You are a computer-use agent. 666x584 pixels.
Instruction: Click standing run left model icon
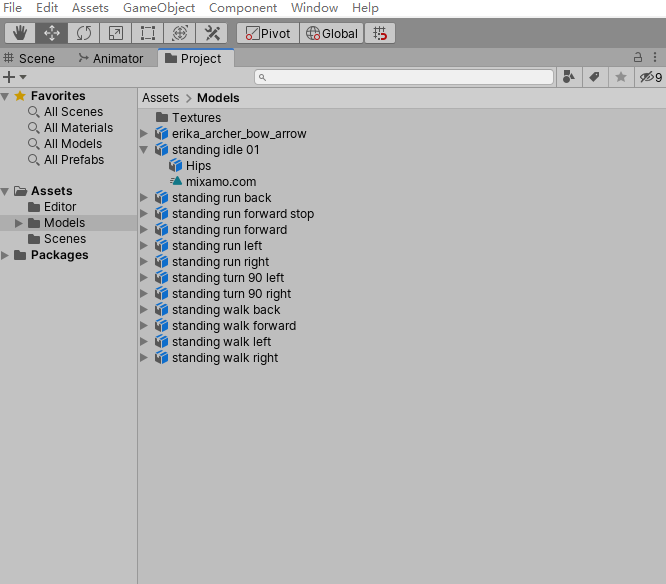(161, 245)
